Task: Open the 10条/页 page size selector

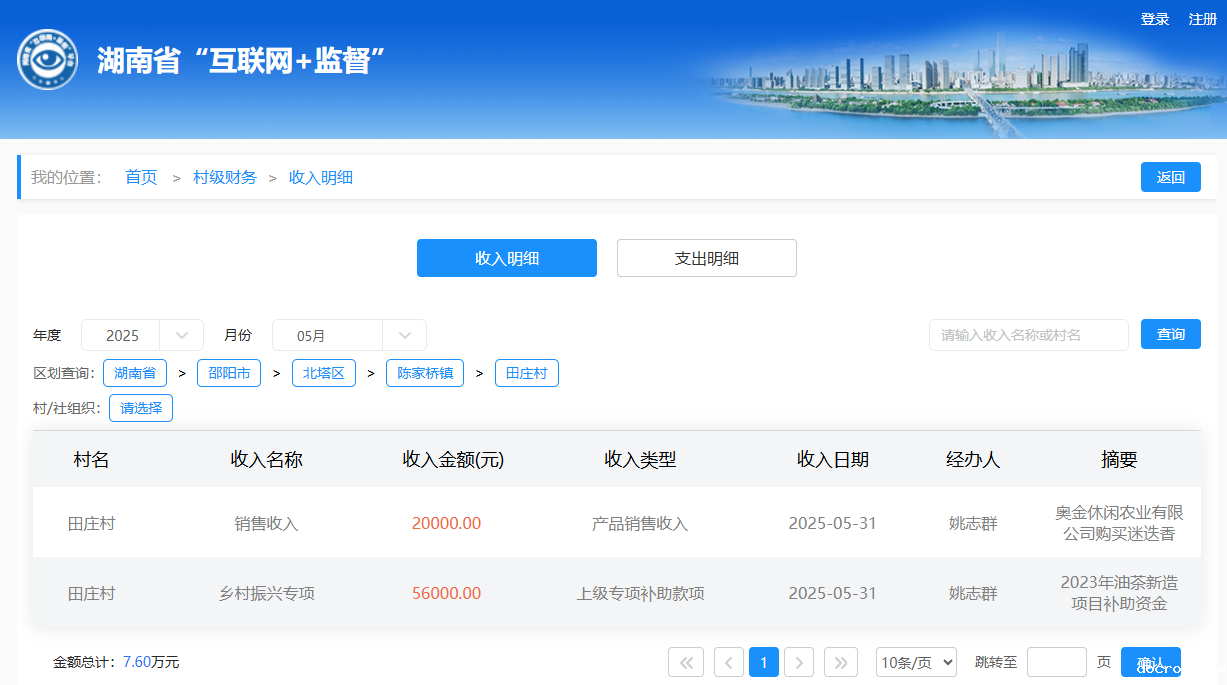Action: (916, 662)
